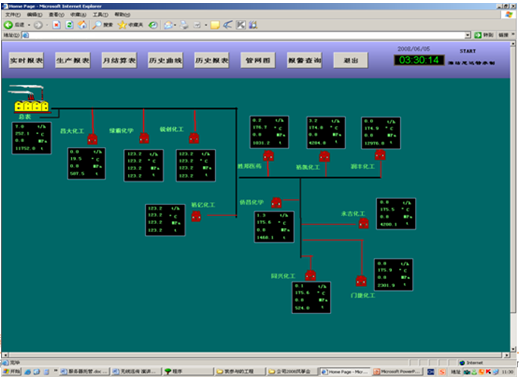Click the 退出 exit button

(351, 60)
